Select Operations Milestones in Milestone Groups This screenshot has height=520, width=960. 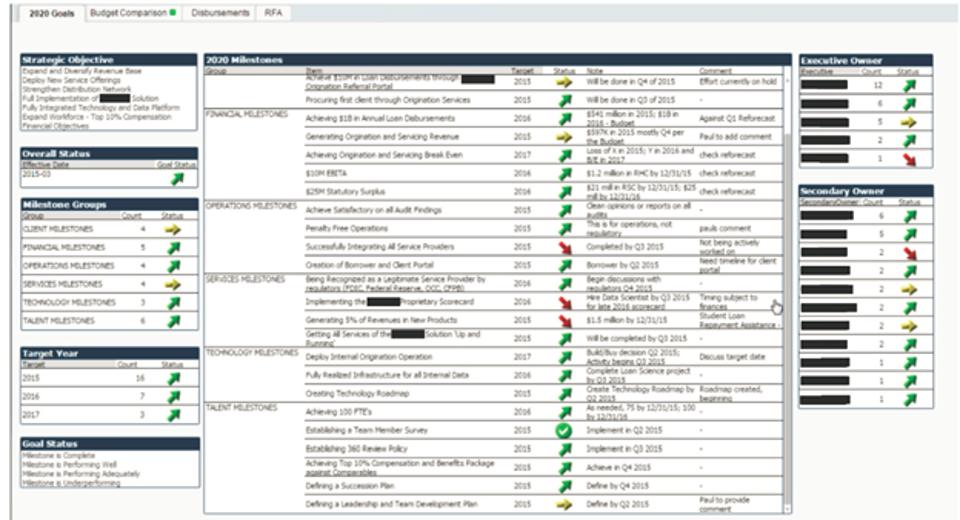63,266
